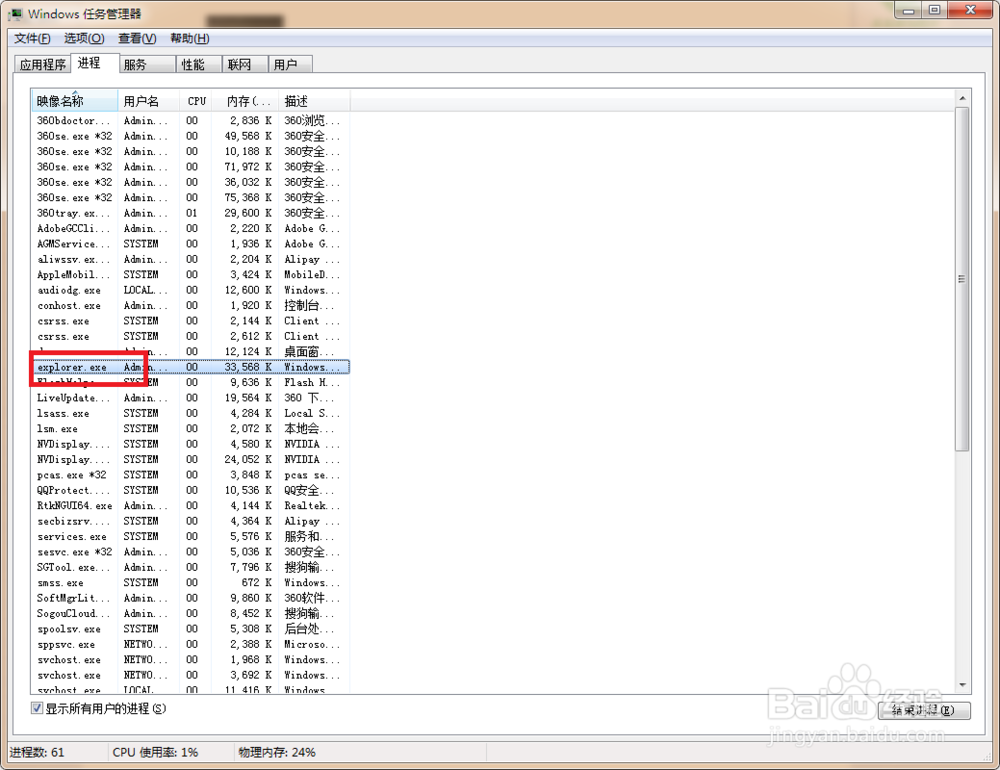1000x770 pixels.
Task: Select svchost.exe row with 3,692 K
Action: pyautogui.click(x=190, y=675)
